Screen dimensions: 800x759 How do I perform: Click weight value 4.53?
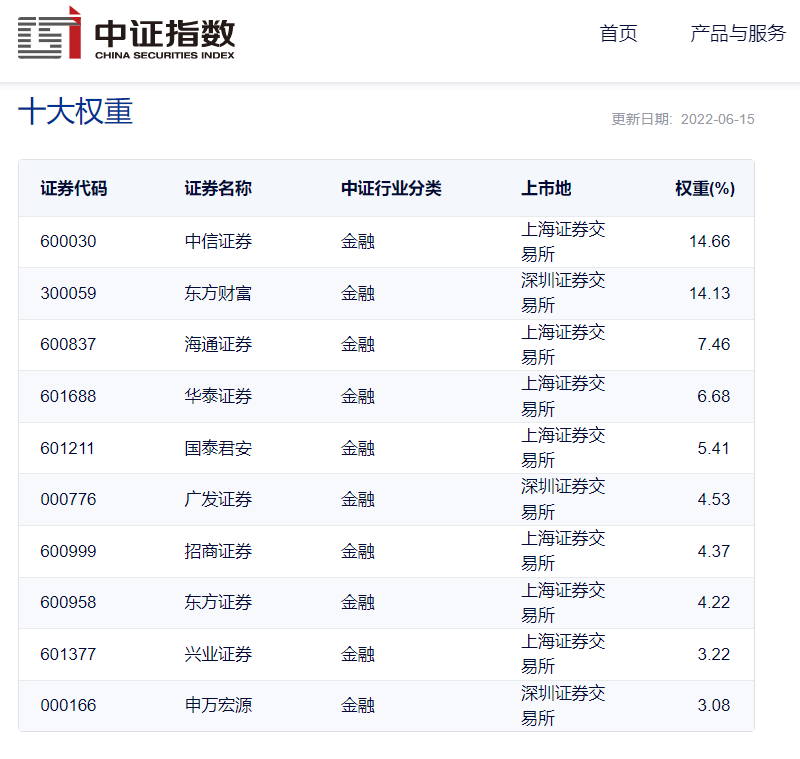coord(714,499)
